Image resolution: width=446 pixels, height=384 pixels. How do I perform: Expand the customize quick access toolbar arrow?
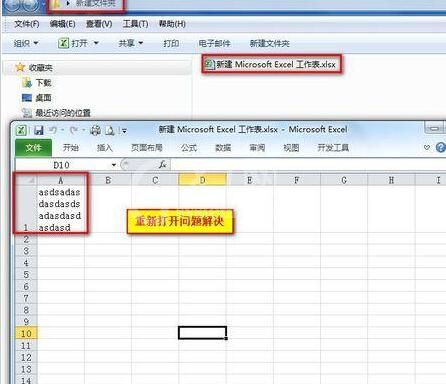click(124, 131)
